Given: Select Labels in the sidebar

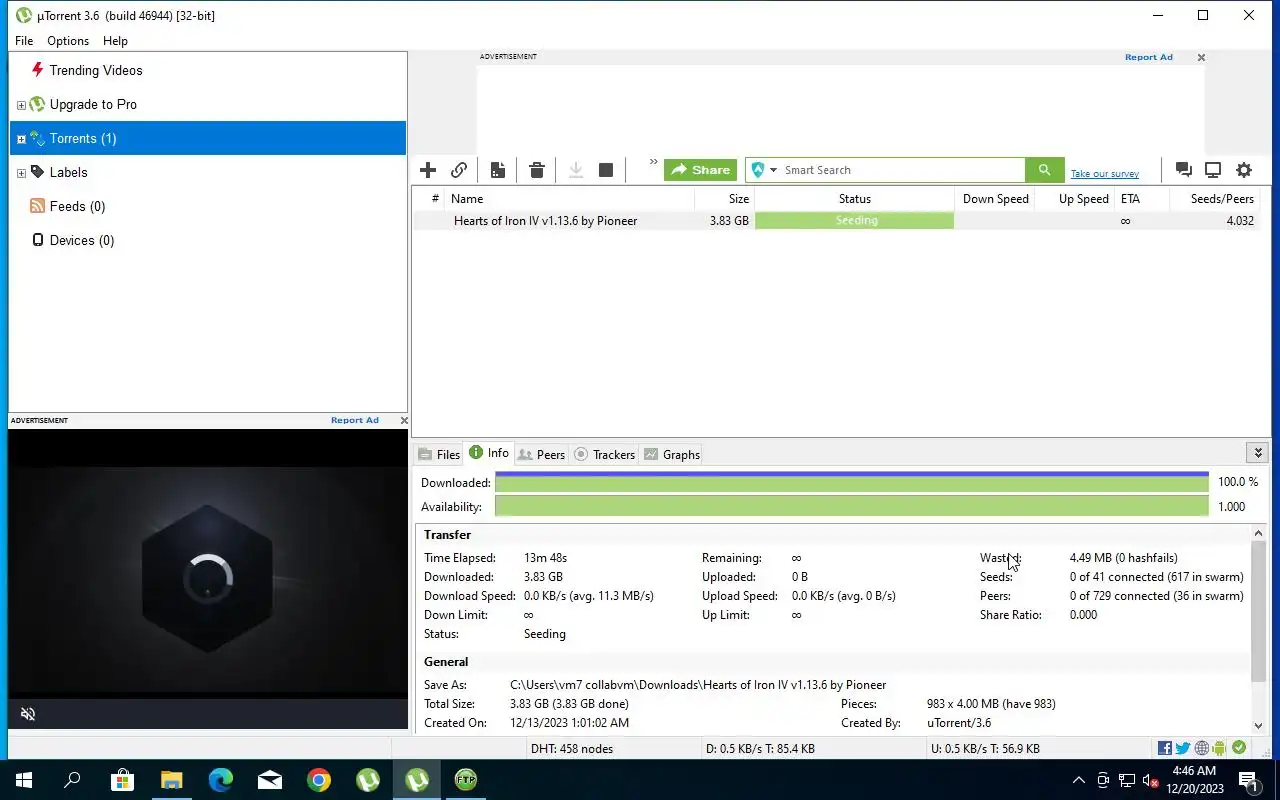Looking at the screenshot, I should pyautogui.click(x=68, y=172).
